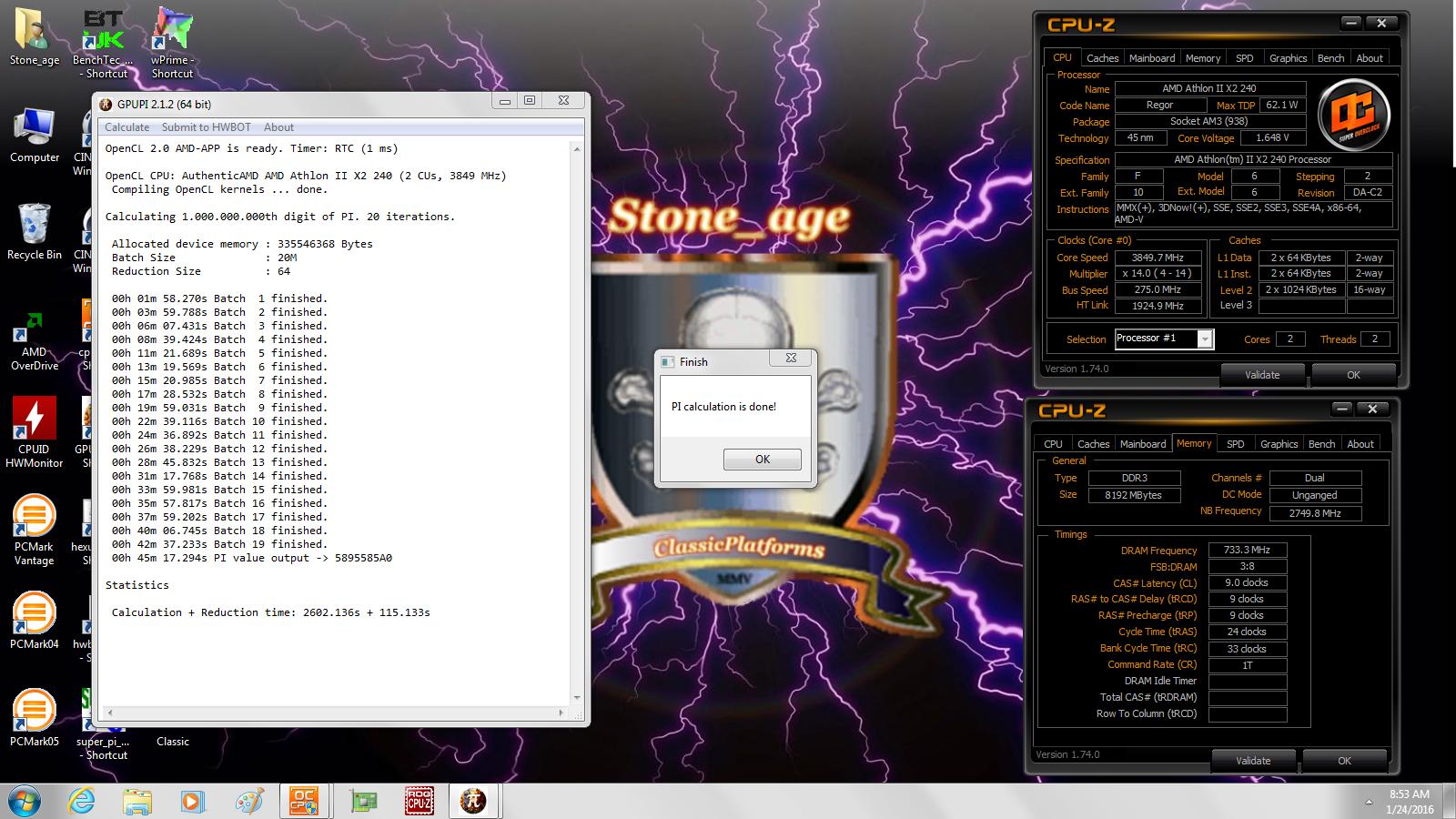Open the About menu in GPUPI
The height and width of the screenshot is (819, 1456).
point(278,127)
